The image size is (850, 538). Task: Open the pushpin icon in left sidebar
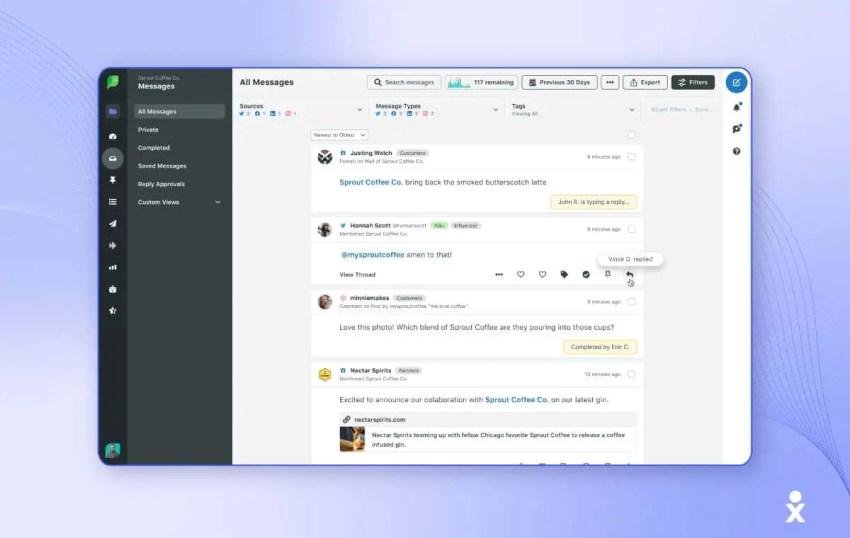(x=113, y=180)
